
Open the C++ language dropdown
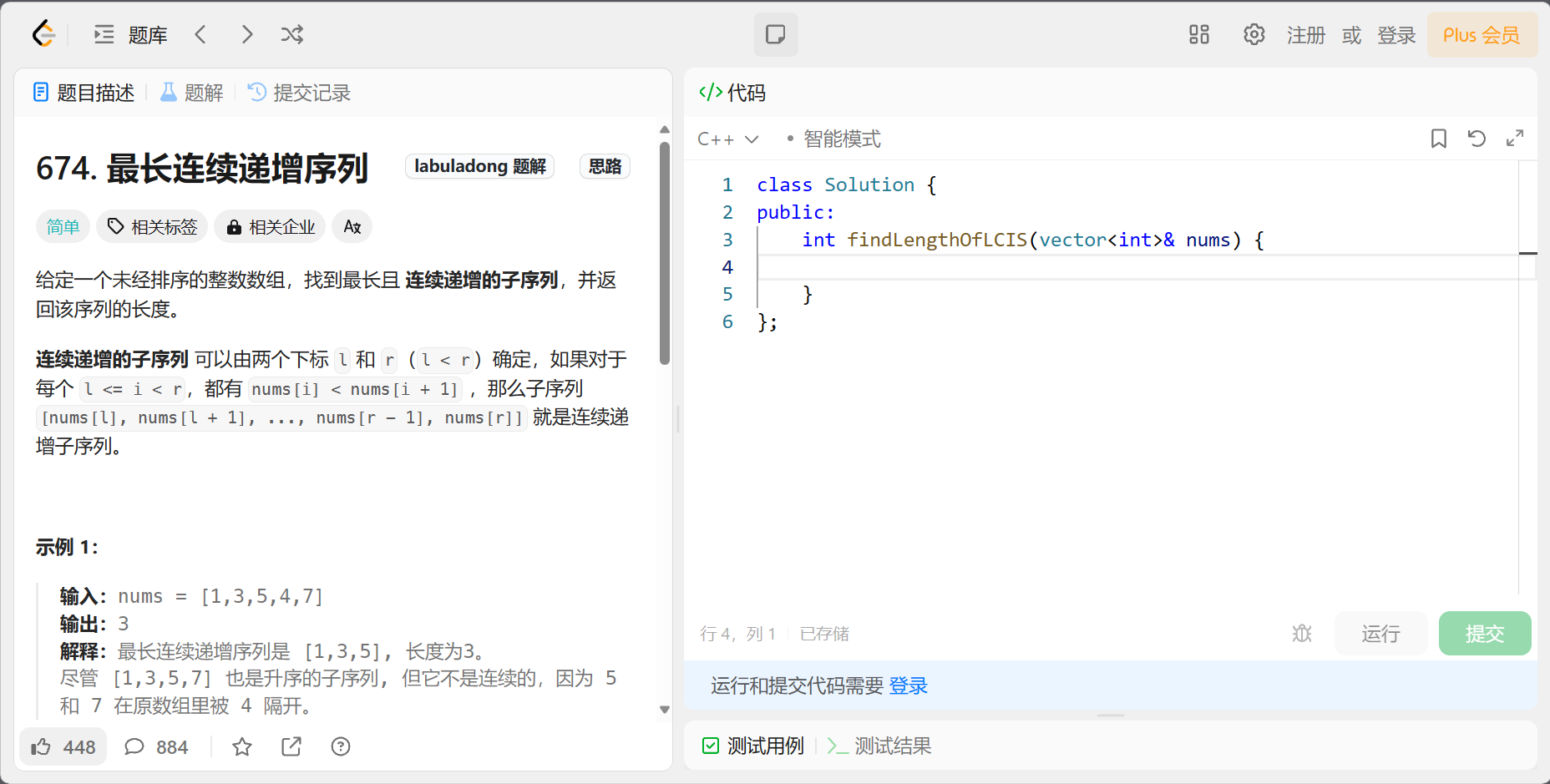pyautogui.click(x=728, y=139)
